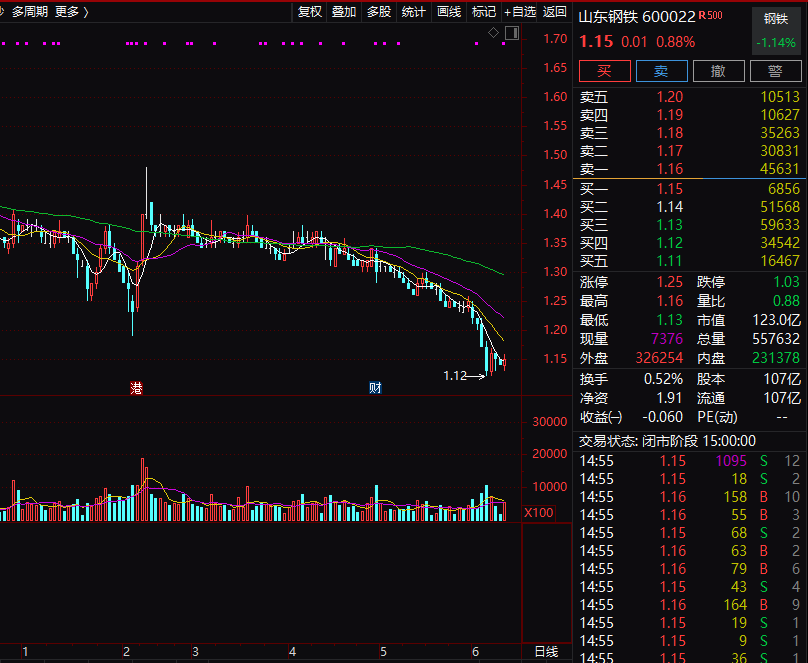Image resolution: width=808 pixels, height=663 pixels.
Task: Click the X100 volume scale label
Action: coord(538,513)
